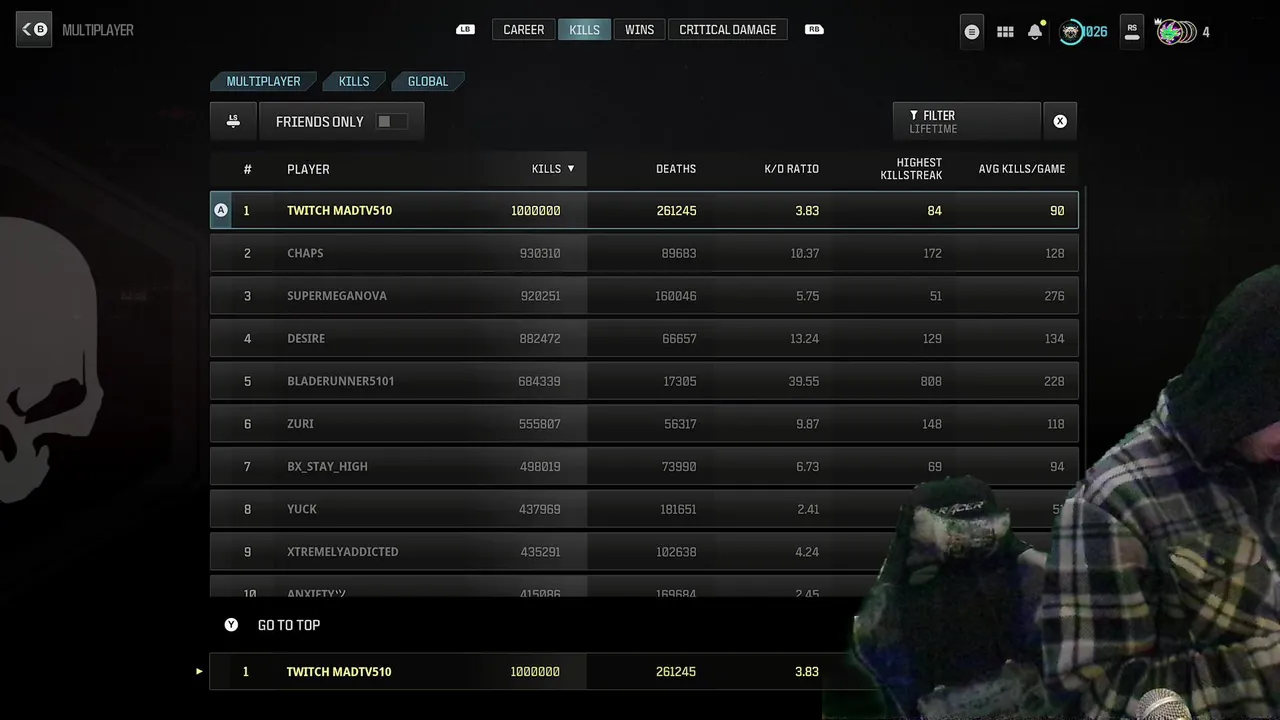Select player CHAPS row
The width and height of the screenshot is (1280, 720).
(x=644, y=253)
